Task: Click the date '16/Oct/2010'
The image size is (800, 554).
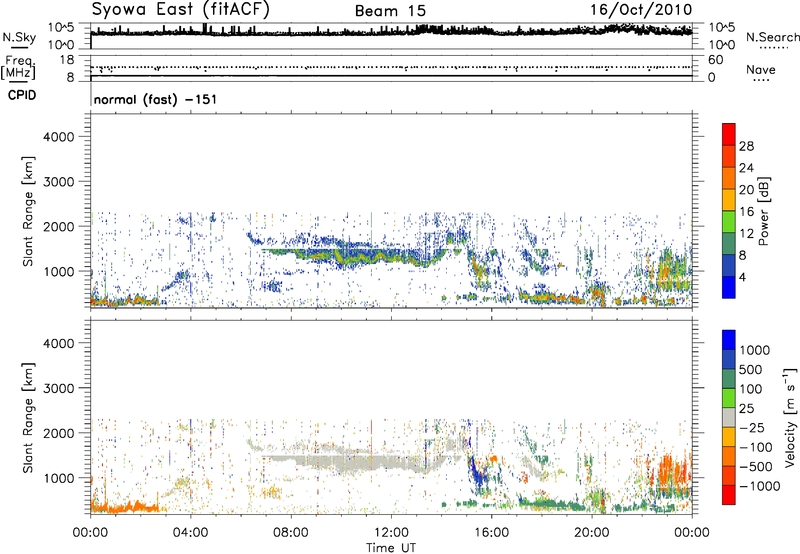Action: pyautogui.click(x=641, y=10)
